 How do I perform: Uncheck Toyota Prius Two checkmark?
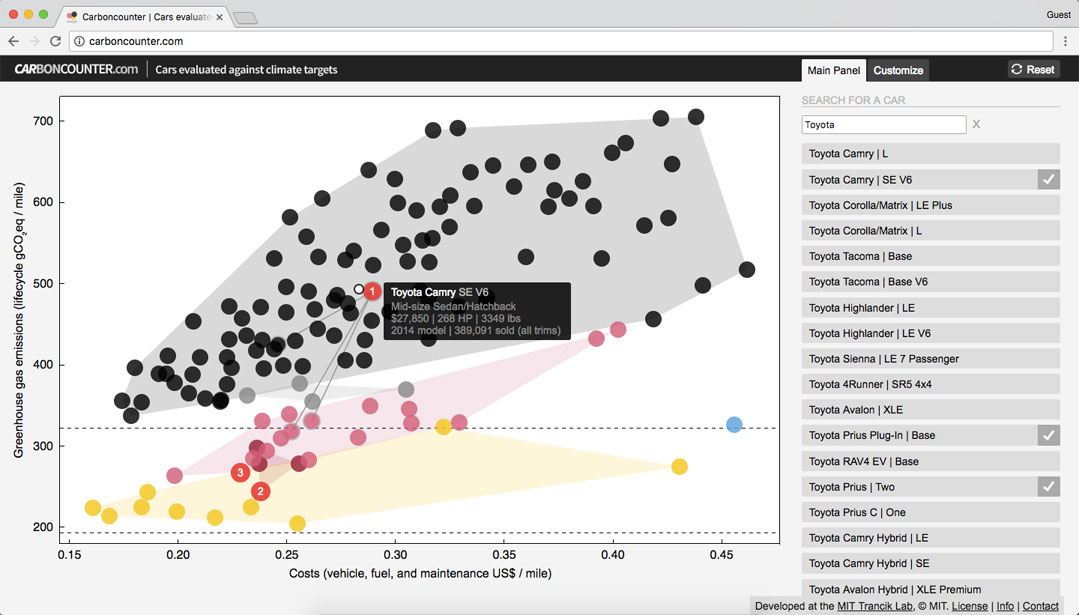tap(1049, 486)
